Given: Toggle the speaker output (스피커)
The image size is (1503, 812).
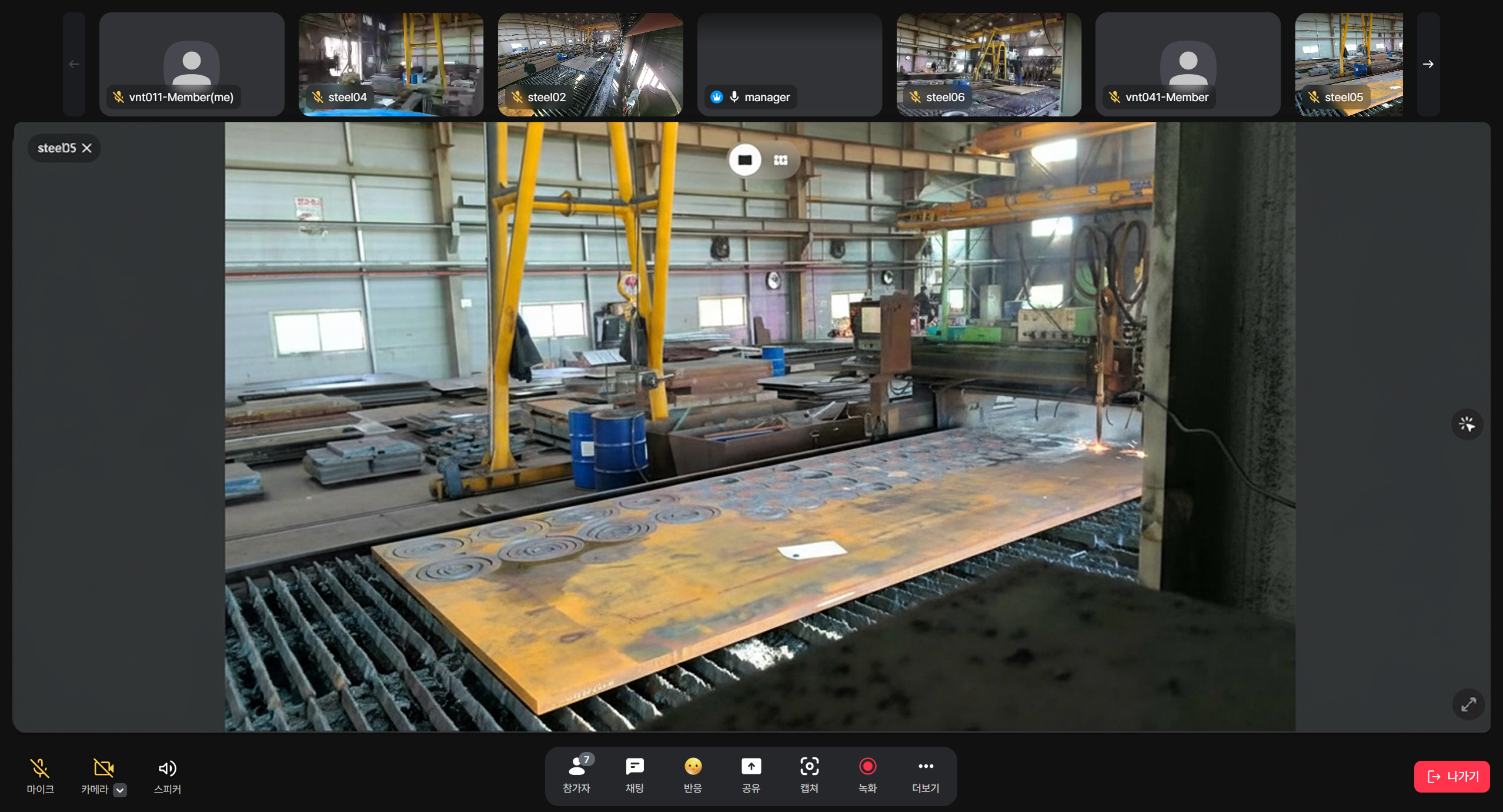Looking at the screenshot, I should pyautogui.click(x=167, y=775).
